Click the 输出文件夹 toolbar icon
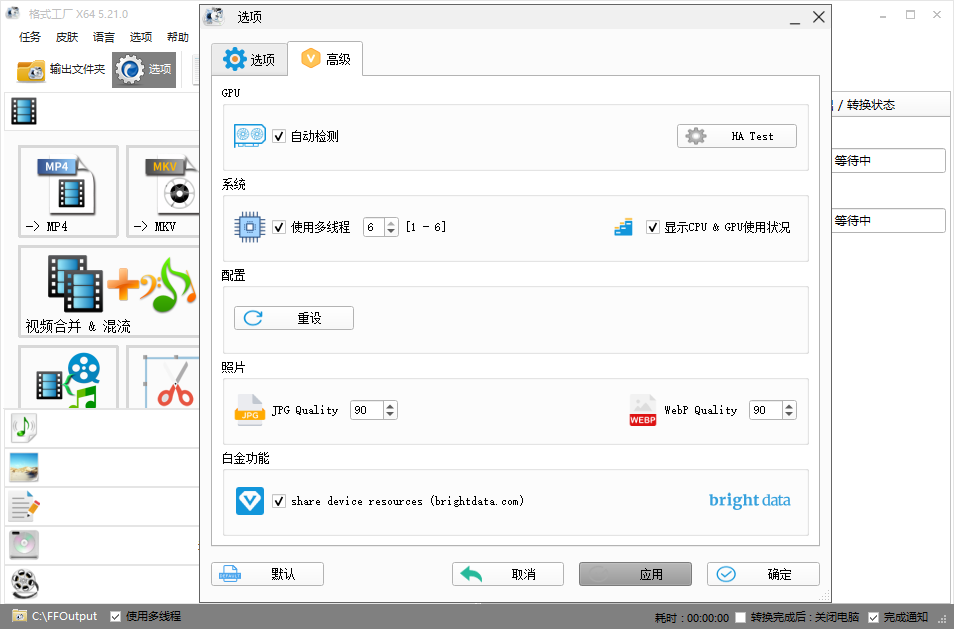Image resolution: width=954 pixels, height=629 pixels. tap(30, 70)
